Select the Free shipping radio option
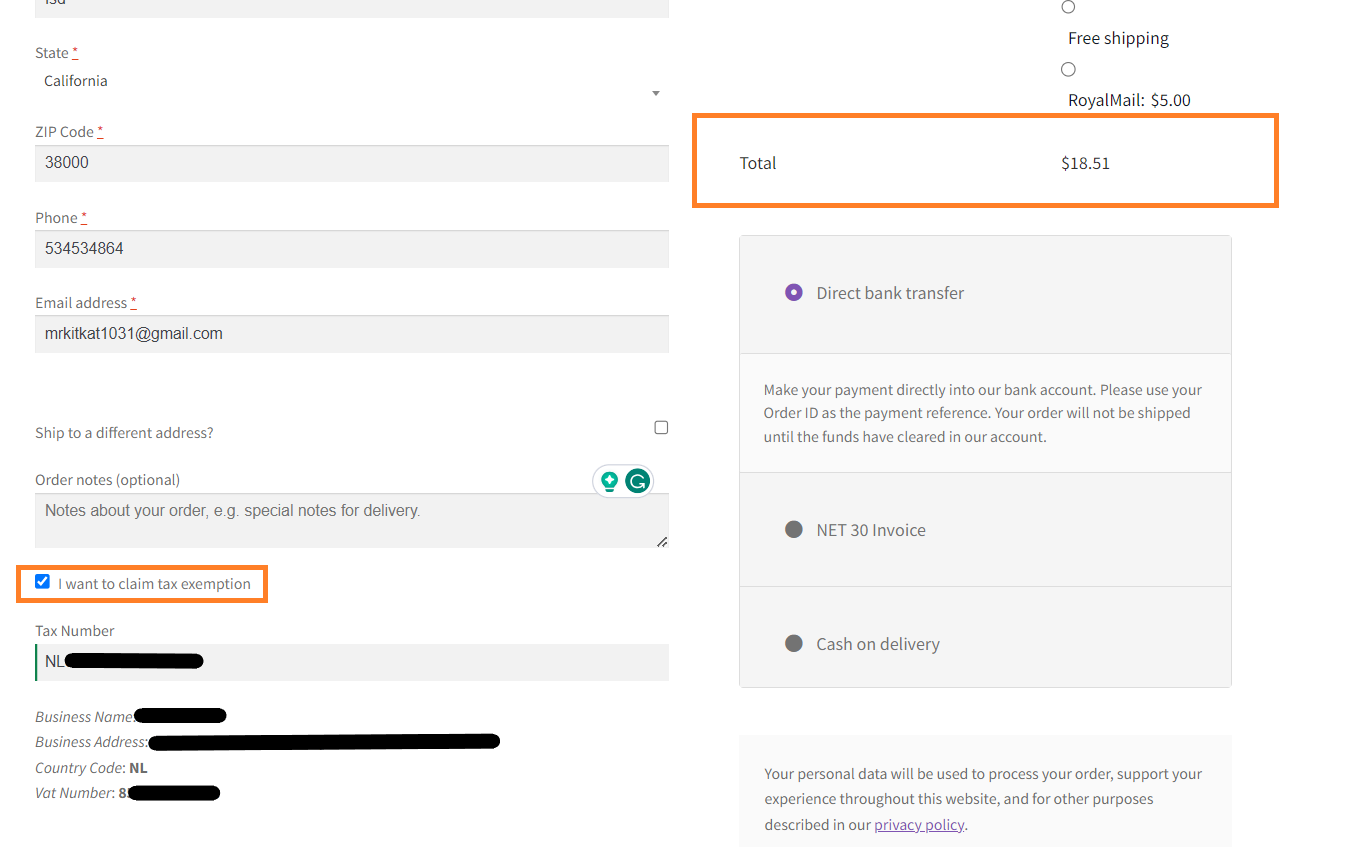Image resolution: width=1350 pixels, height=847 pixels. [1068, 7]
